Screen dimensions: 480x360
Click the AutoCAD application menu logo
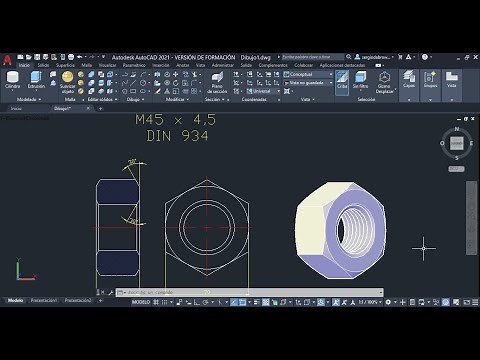click(x=7, y=60)
